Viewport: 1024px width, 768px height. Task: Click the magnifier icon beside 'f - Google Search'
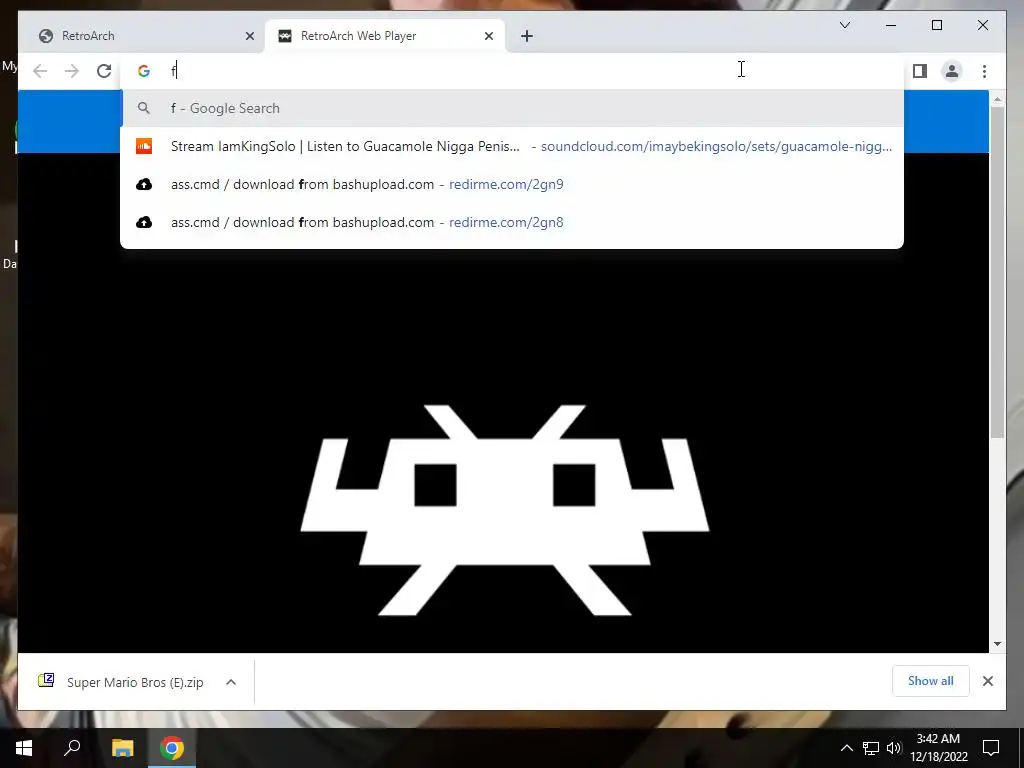coord(144,108)
